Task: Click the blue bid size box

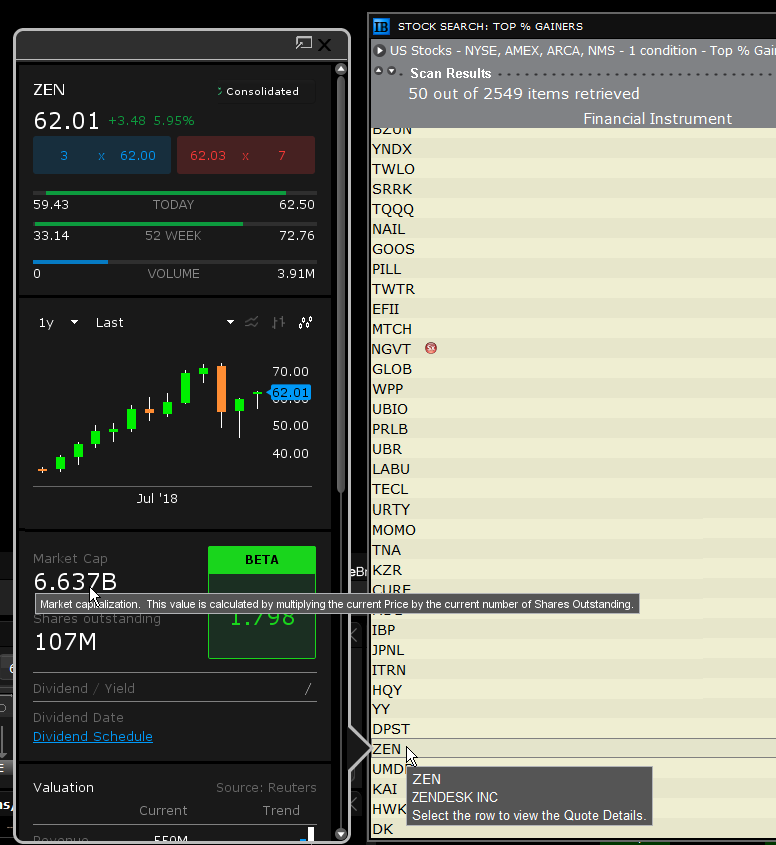Action: coord(102,156)
